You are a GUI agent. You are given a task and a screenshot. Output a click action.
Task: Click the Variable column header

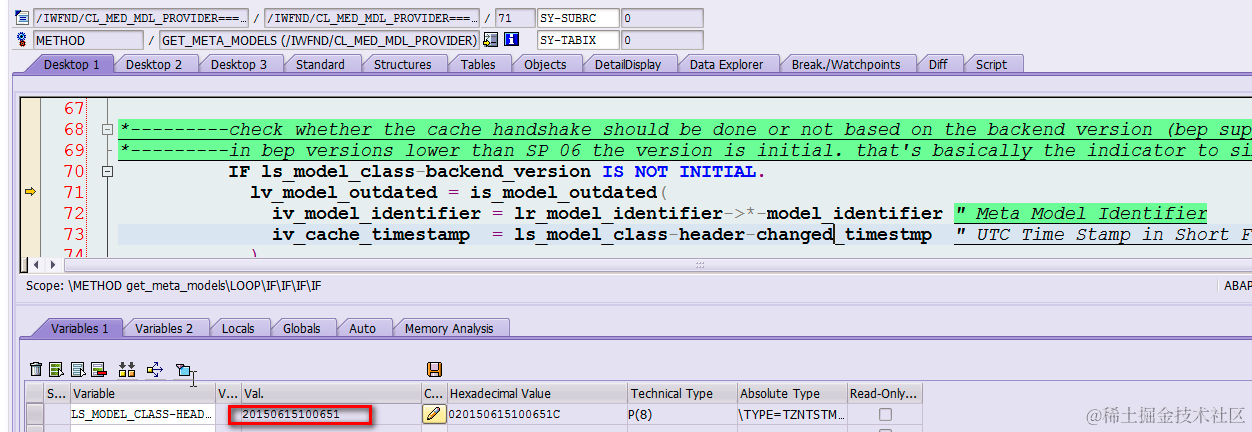pyautogui.click(x=142, y=394)
